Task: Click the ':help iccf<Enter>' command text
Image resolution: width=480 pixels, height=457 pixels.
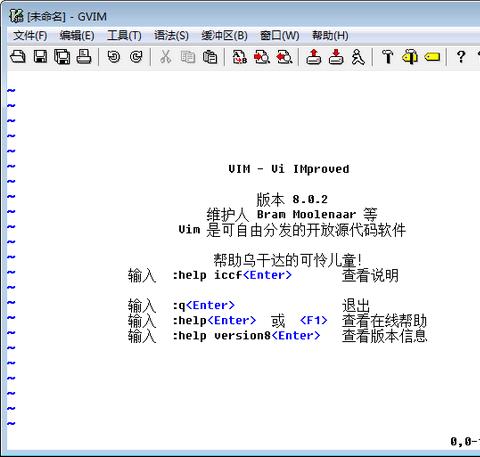Action: pyautogui.click(x=232, y=275)
